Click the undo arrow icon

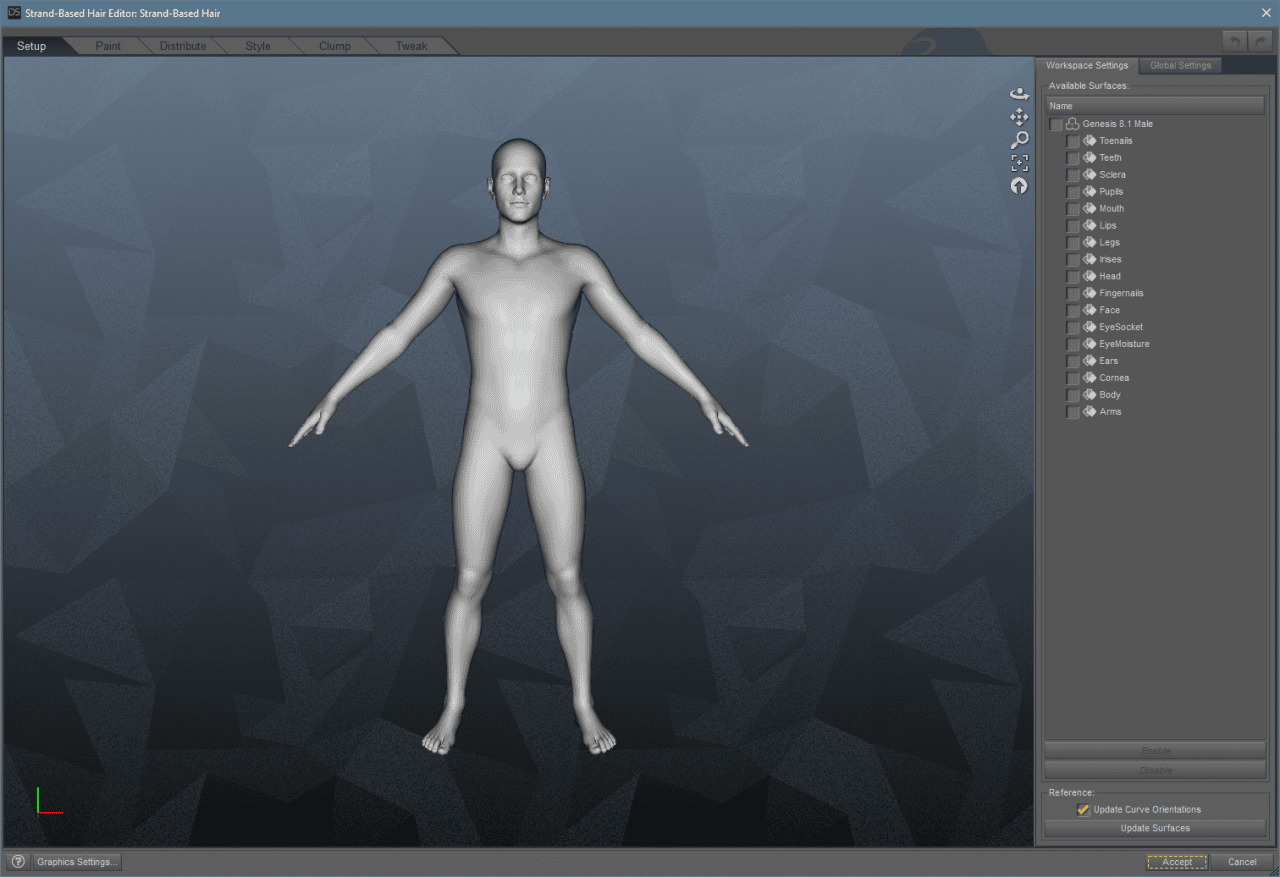coord(1234,41)
